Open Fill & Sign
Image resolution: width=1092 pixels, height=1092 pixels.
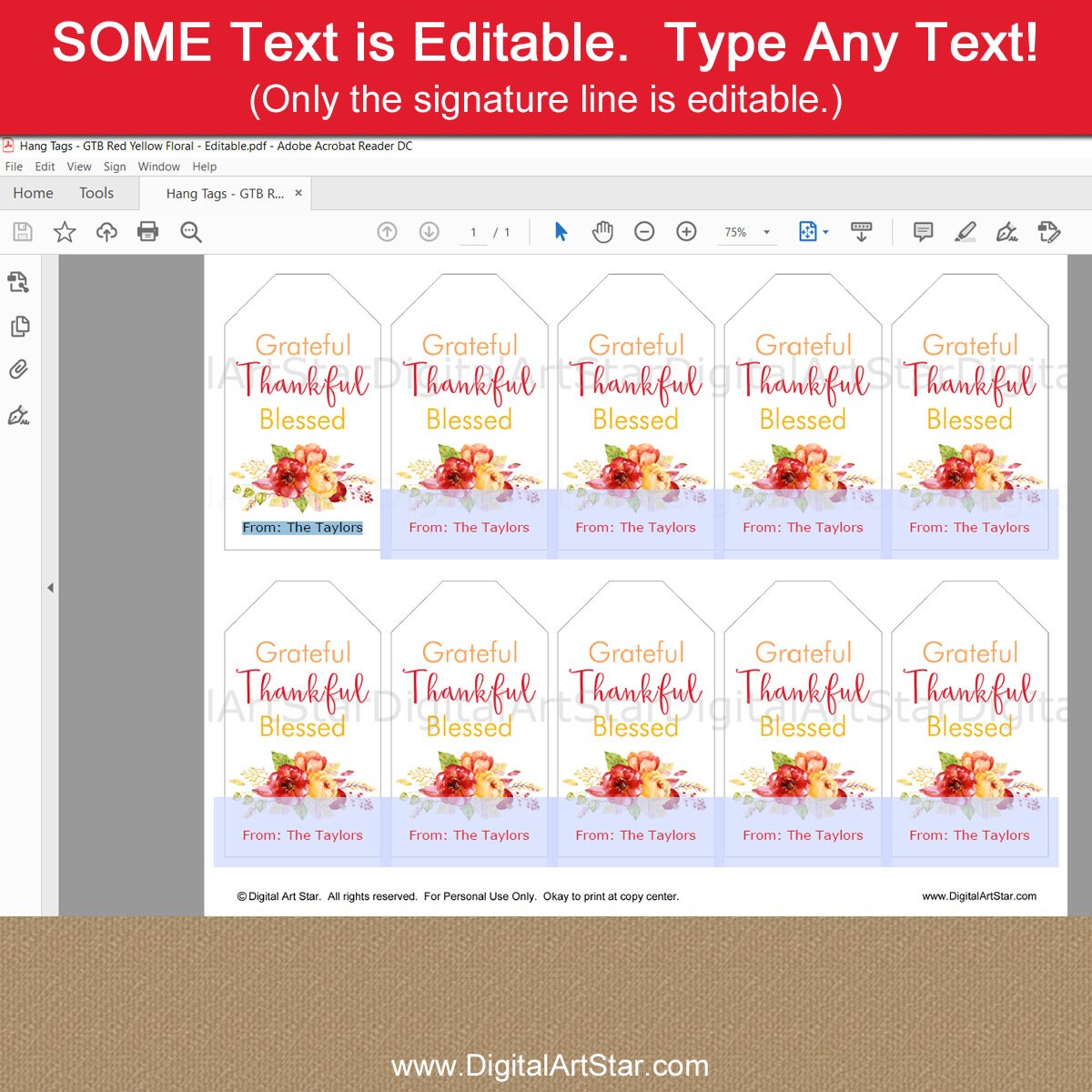tap(1006, 233)
